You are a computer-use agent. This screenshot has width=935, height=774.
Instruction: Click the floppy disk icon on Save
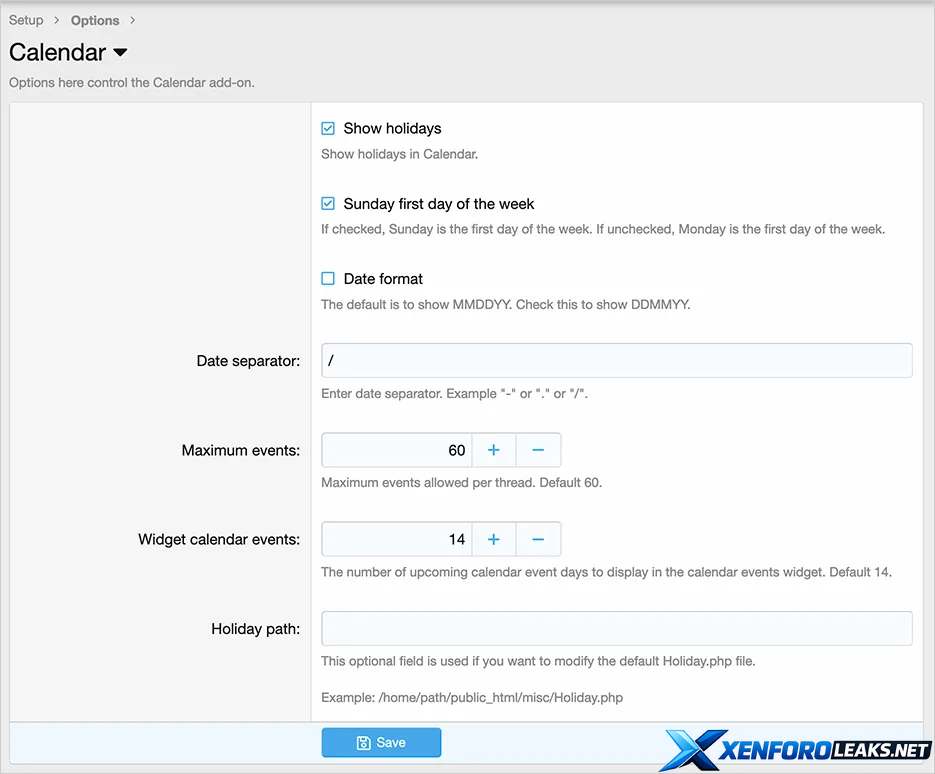point(363,743)
